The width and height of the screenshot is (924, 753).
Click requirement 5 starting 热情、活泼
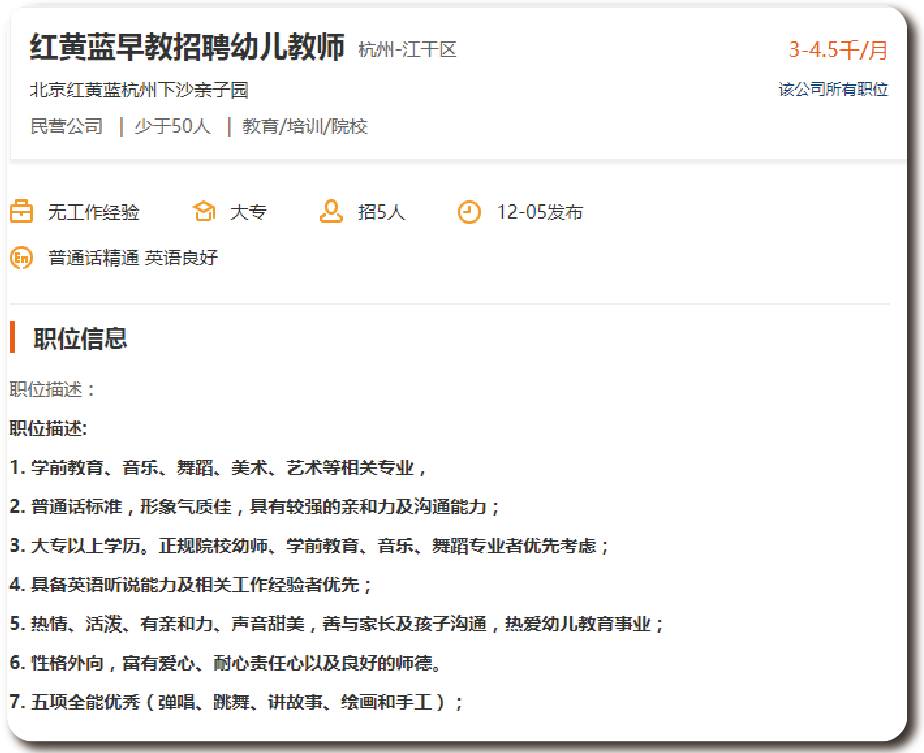point(336,623)
